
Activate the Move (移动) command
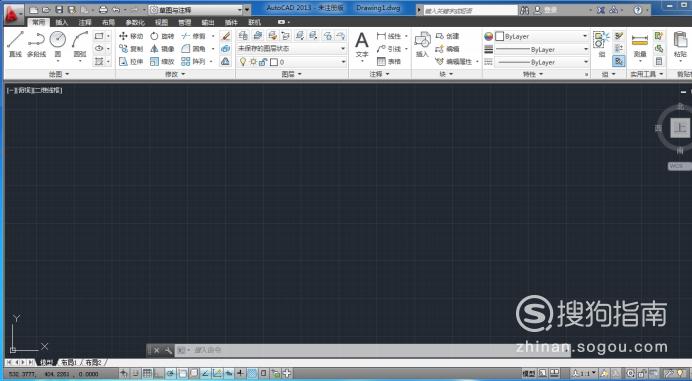[131, 36]
